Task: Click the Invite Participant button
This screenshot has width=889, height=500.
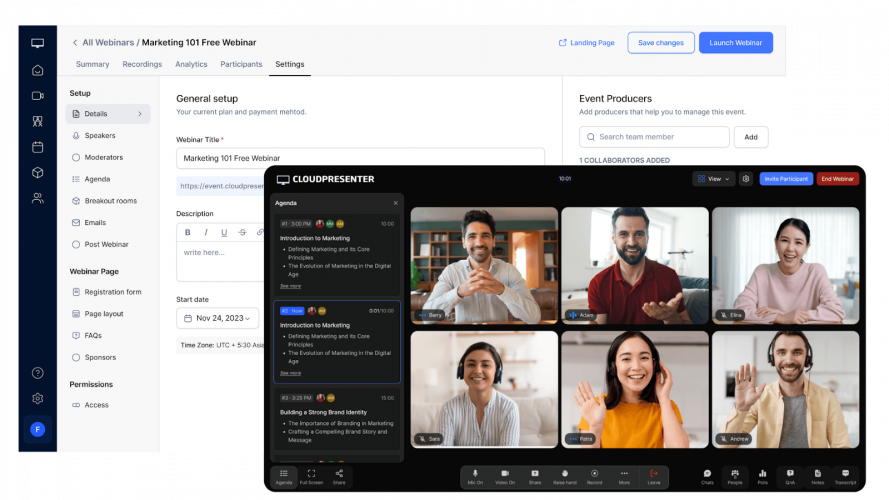Action: pyautogui.click(x=786, y=179)
